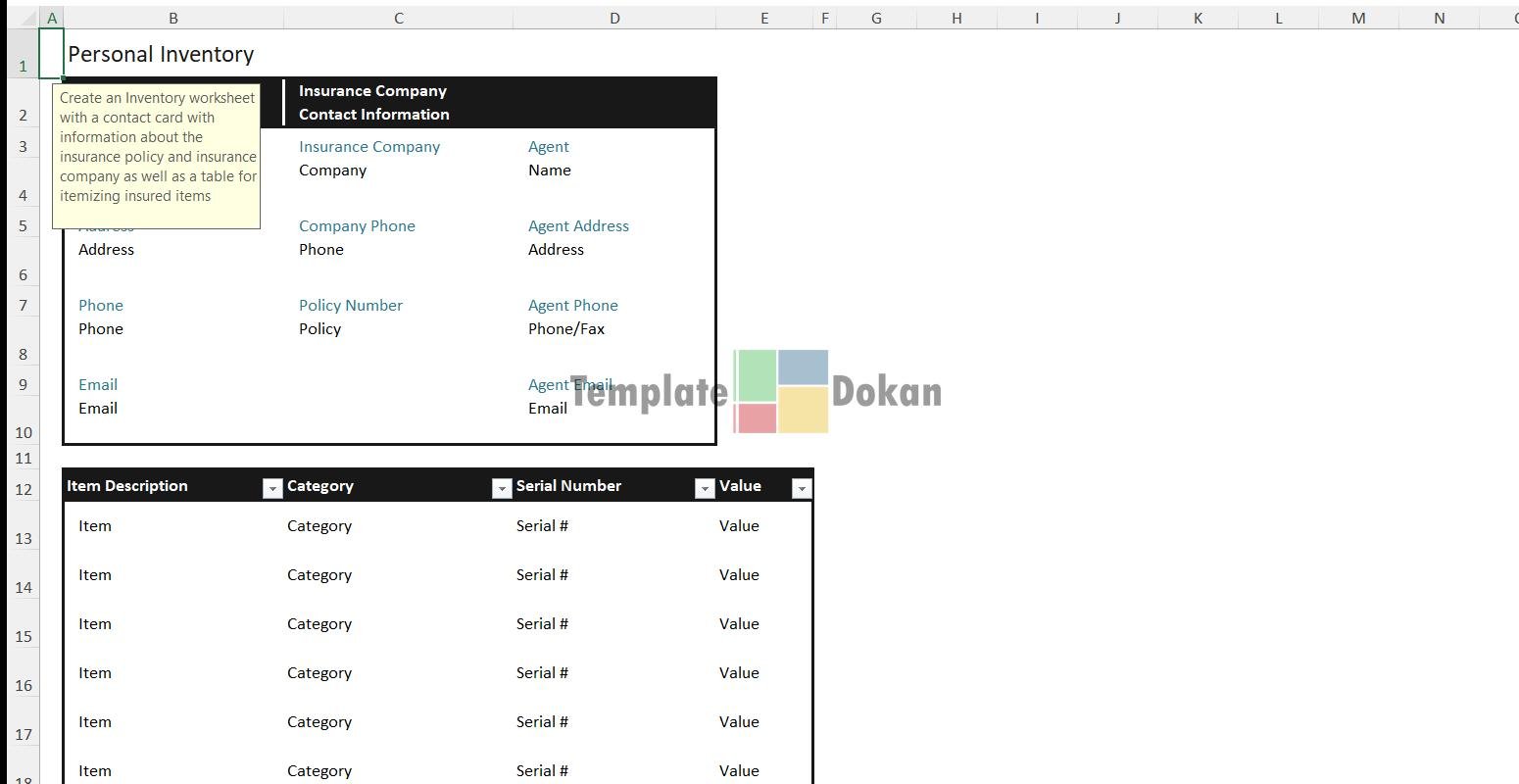Select the Company cell under Insurance Company
The width and height of the screenshot is (1519, 784).
point(333,171)
